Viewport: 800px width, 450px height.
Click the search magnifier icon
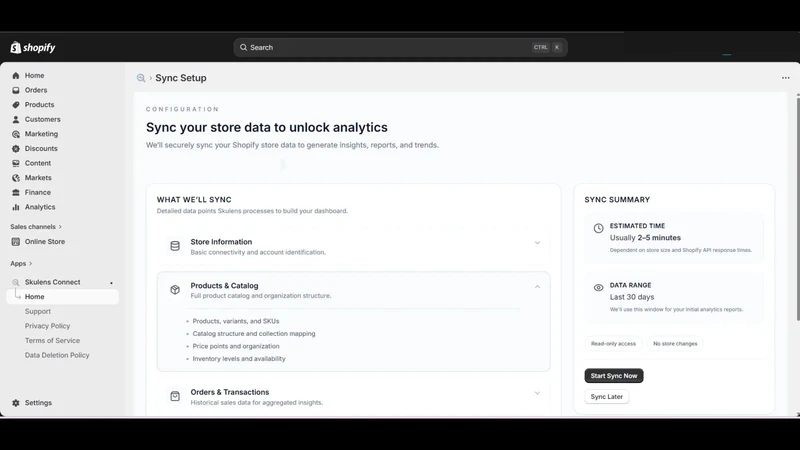pyautogui.click(x=243, y=47)
